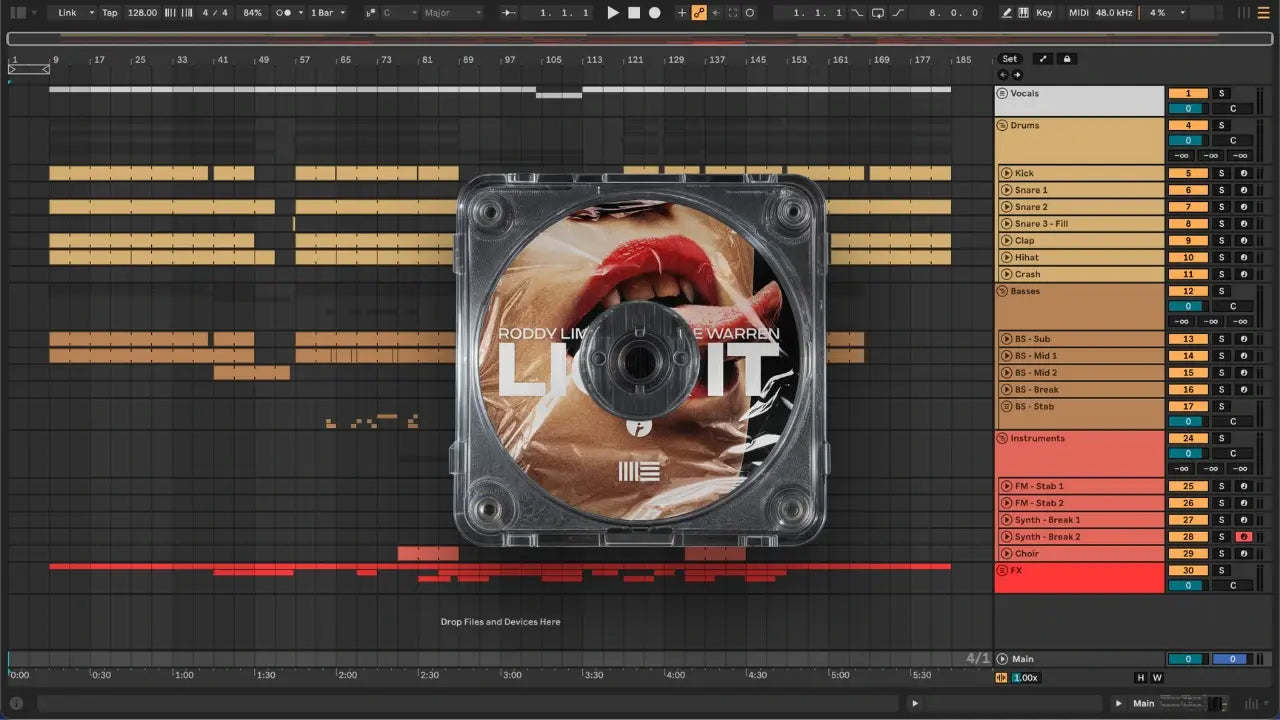
Task: Start playback with the Play button
Action: pyautogui.click(x=613, y=13)
